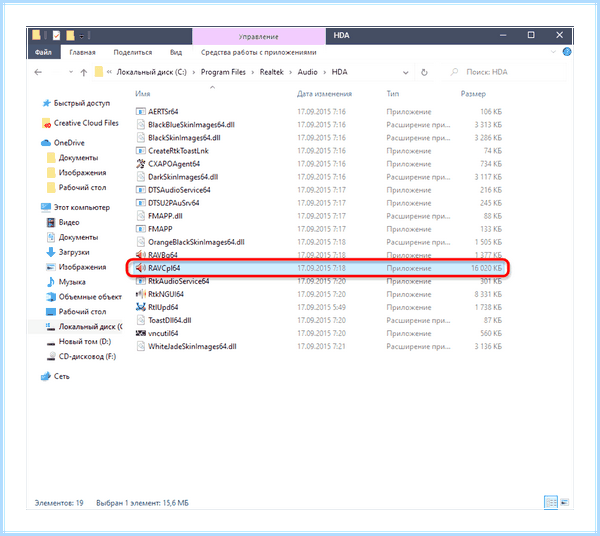Refresh the HDA folder view
This screenshot has height=536, width=600.
(424, 72)
